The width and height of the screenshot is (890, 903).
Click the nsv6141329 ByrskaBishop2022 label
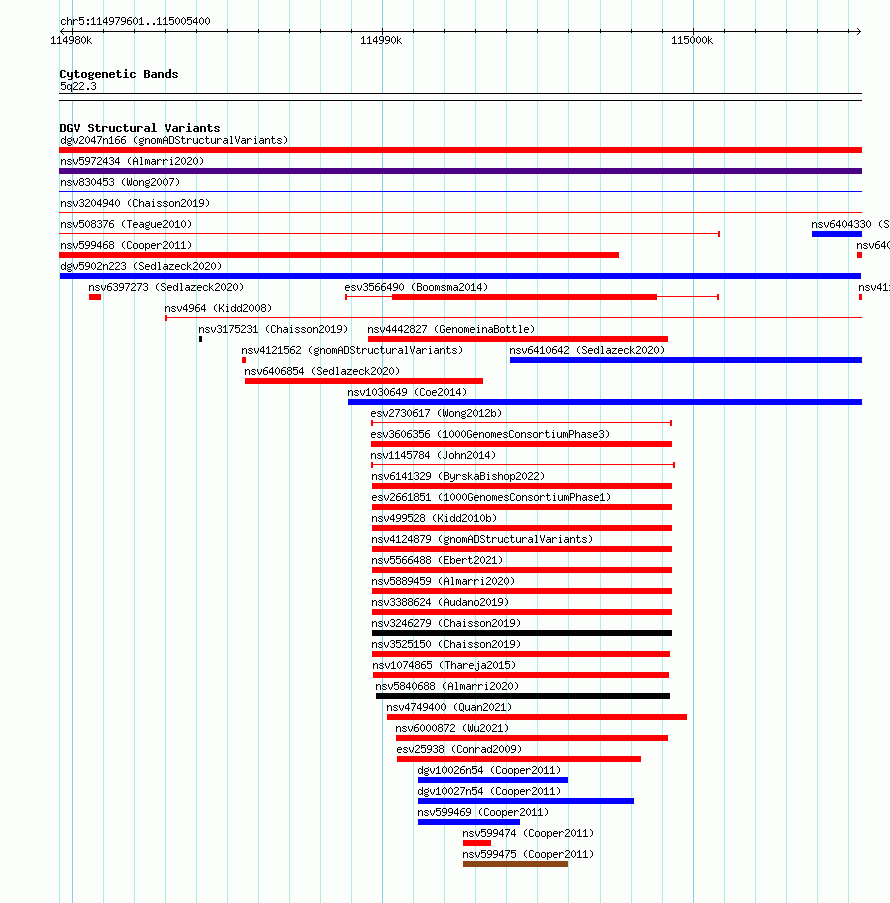[458, 476]
